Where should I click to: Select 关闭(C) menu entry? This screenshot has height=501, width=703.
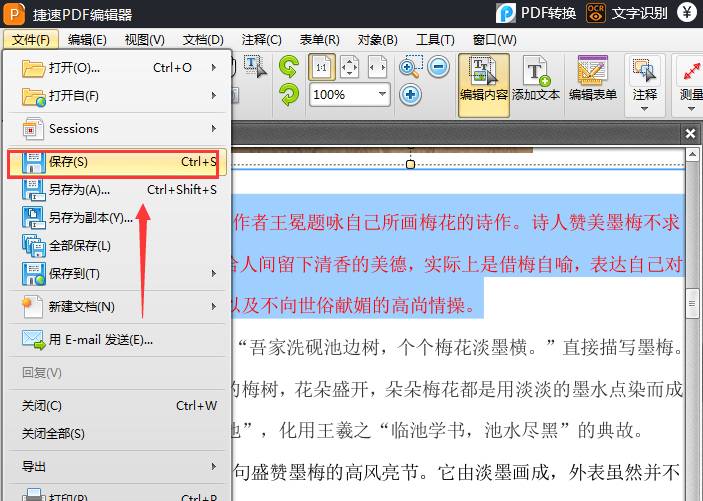pos(117,406)
